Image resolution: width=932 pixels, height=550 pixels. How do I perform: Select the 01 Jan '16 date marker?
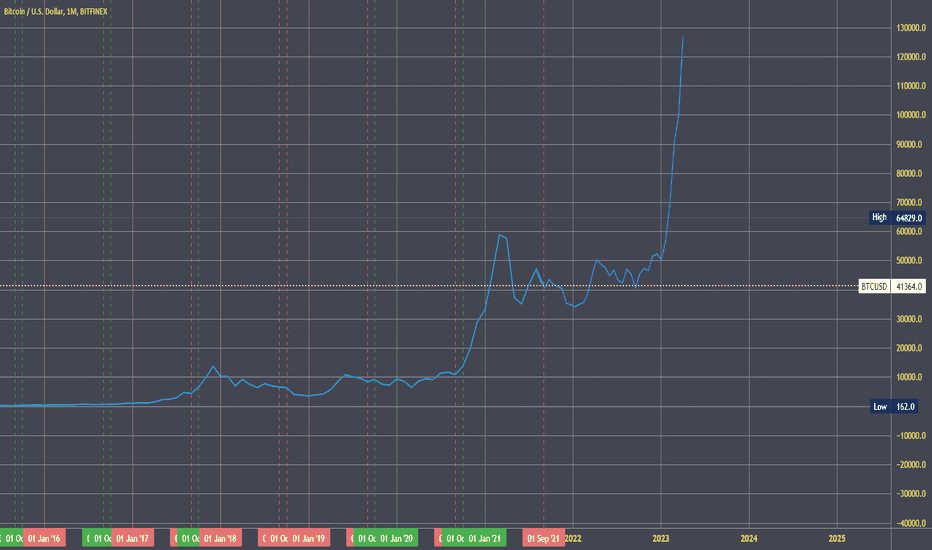[x=45, y=539]
